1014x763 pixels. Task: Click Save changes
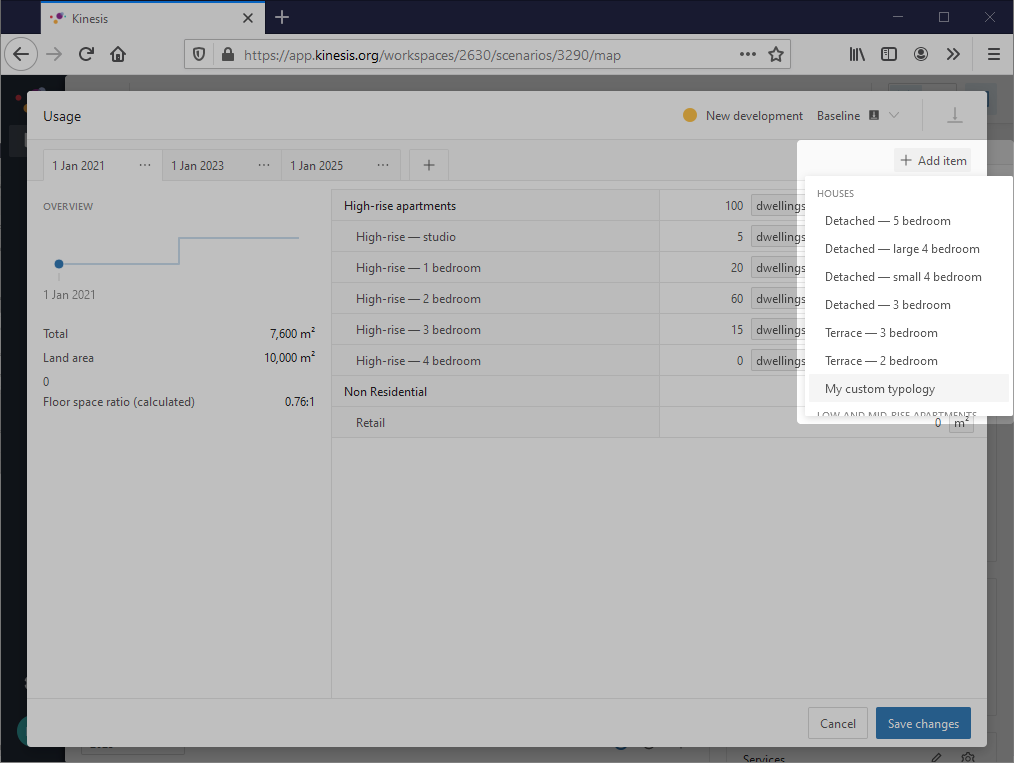(923, 724)
